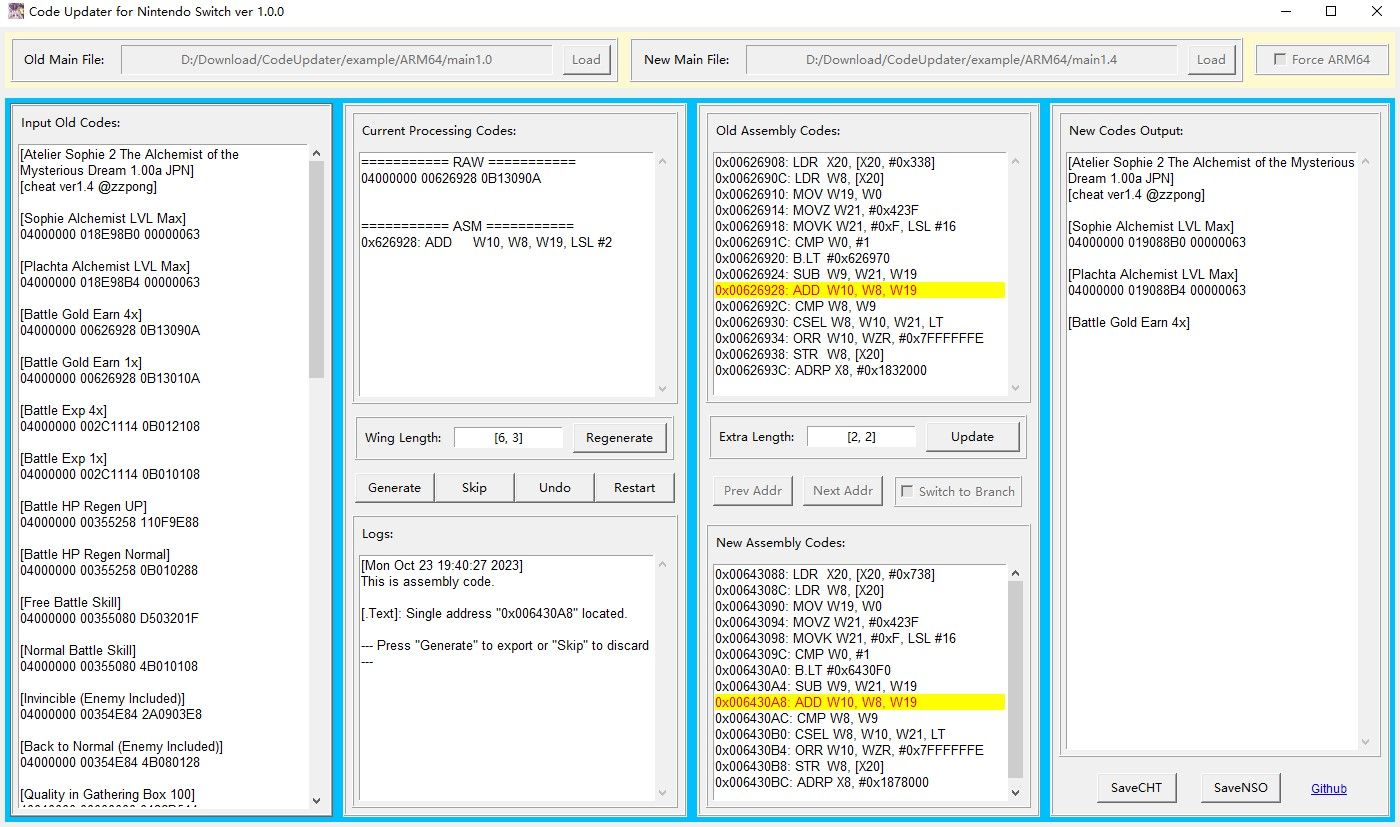Click down arrow of Old Assembly Codes scrollbar

click(1014, 388)
